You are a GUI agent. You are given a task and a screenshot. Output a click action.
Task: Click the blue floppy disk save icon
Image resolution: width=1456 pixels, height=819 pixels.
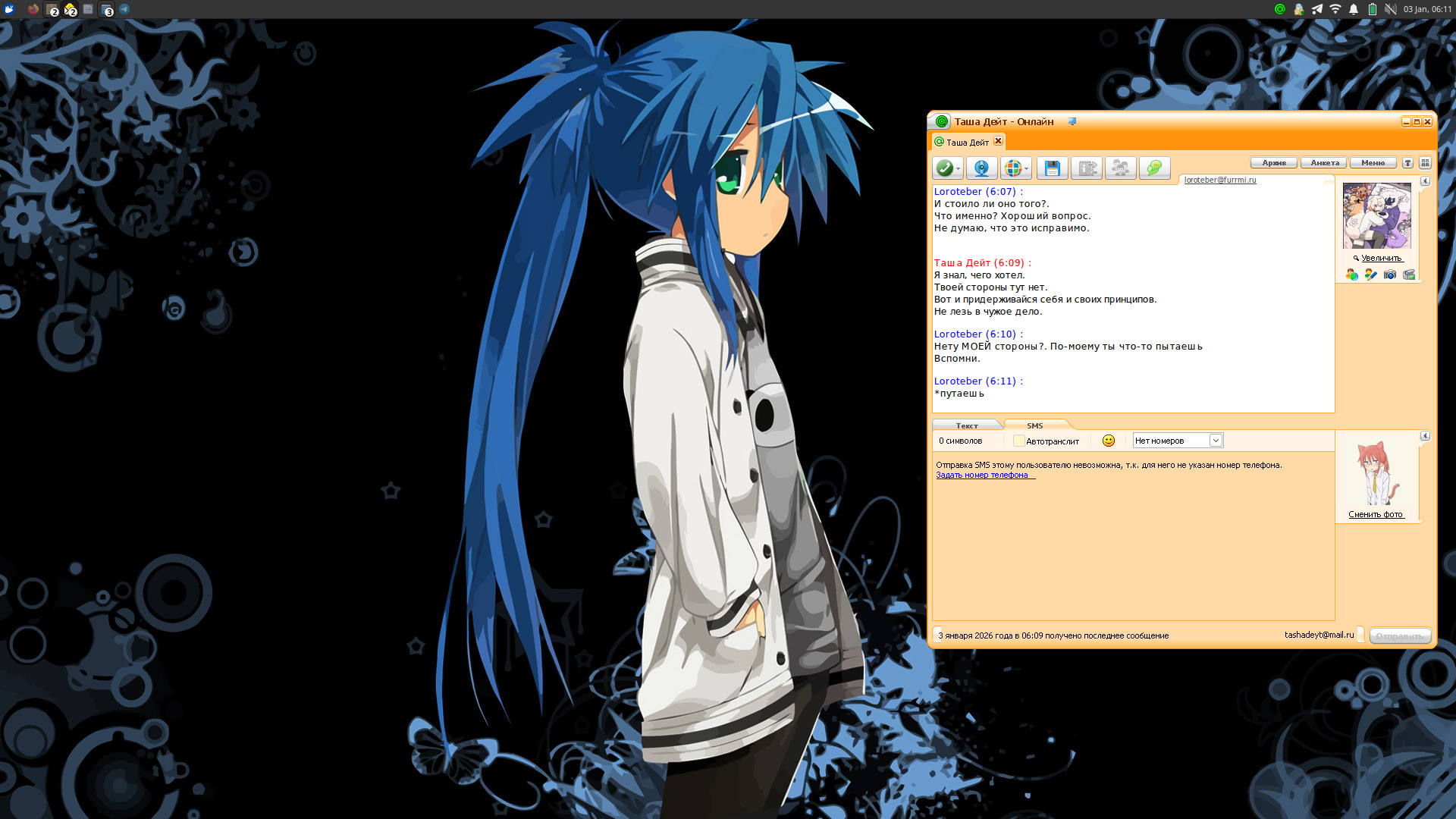point(1052,168)
